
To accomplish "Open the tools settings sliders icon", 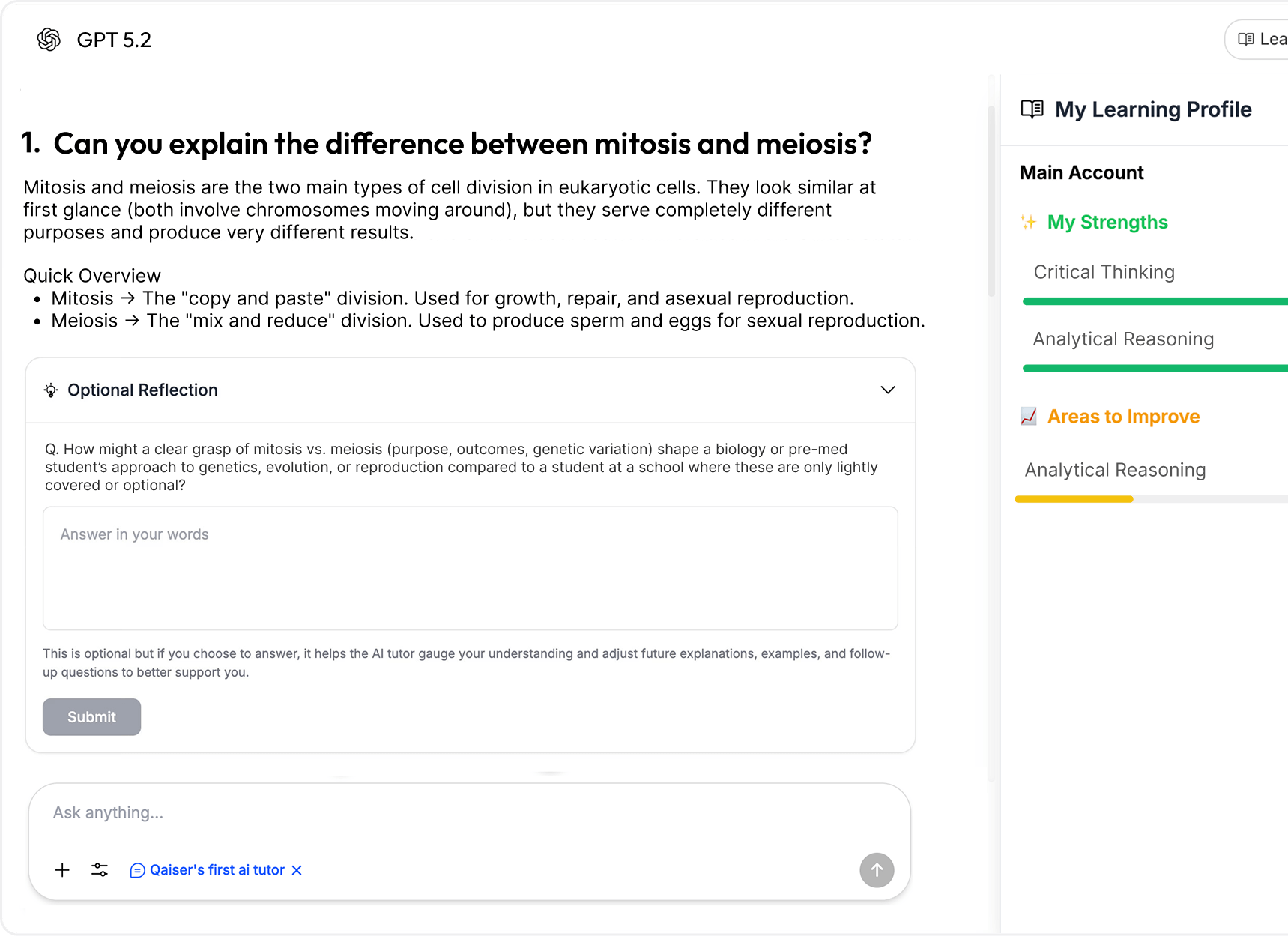I will [100, 870].
